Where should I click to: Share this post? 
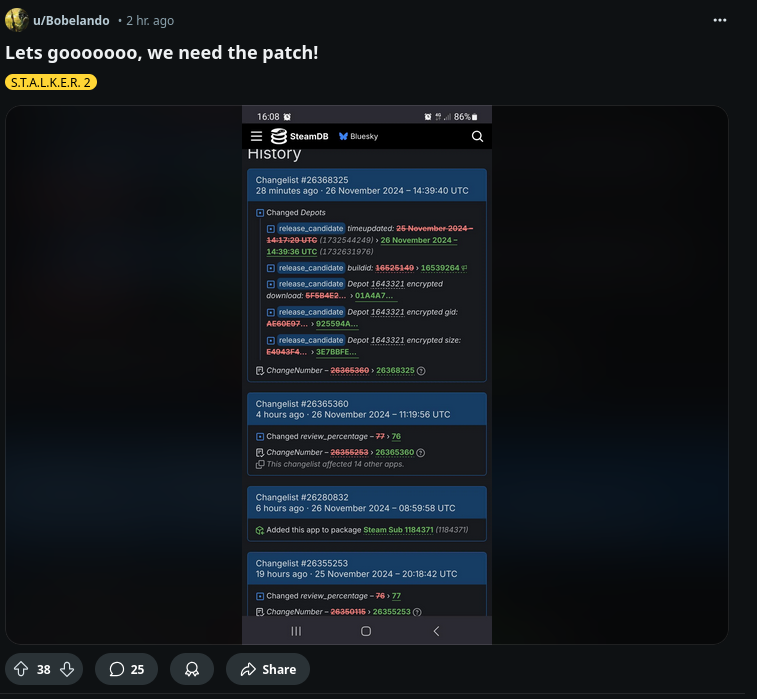268,669
